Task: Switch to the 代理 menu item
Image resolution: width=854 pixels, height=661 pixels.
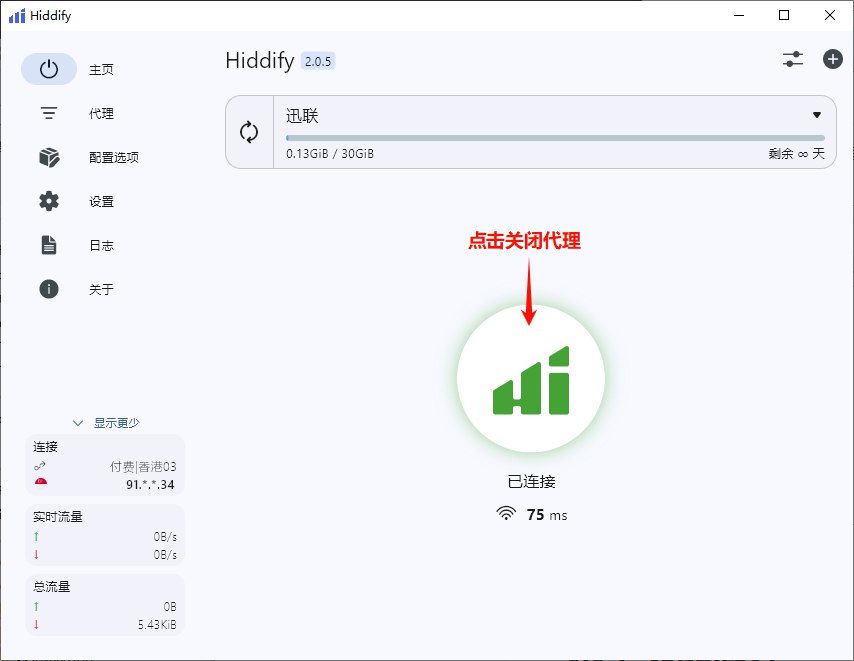Action: pyautogui.click(x=101, y=113)
